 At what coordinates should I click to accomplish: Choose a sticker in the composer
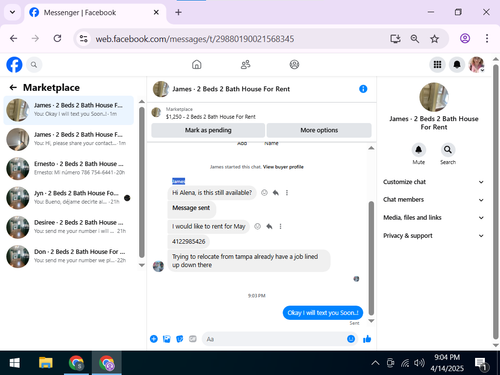180,339
